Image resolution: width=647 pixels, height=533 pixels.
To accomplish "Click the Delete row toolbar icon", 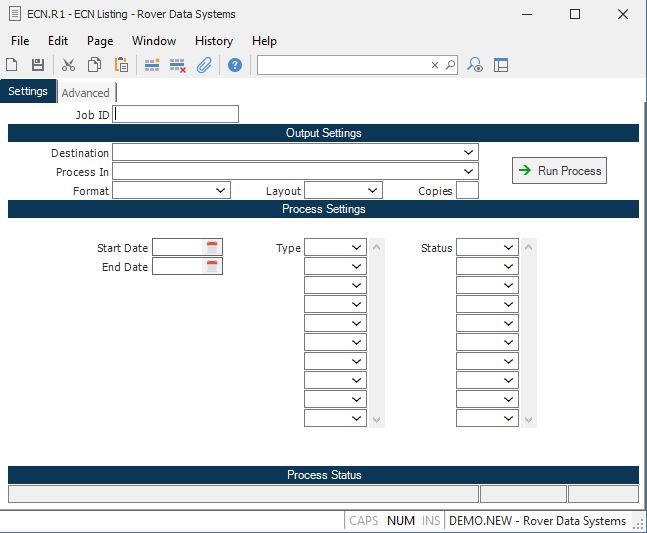I will tap(178, 65).
